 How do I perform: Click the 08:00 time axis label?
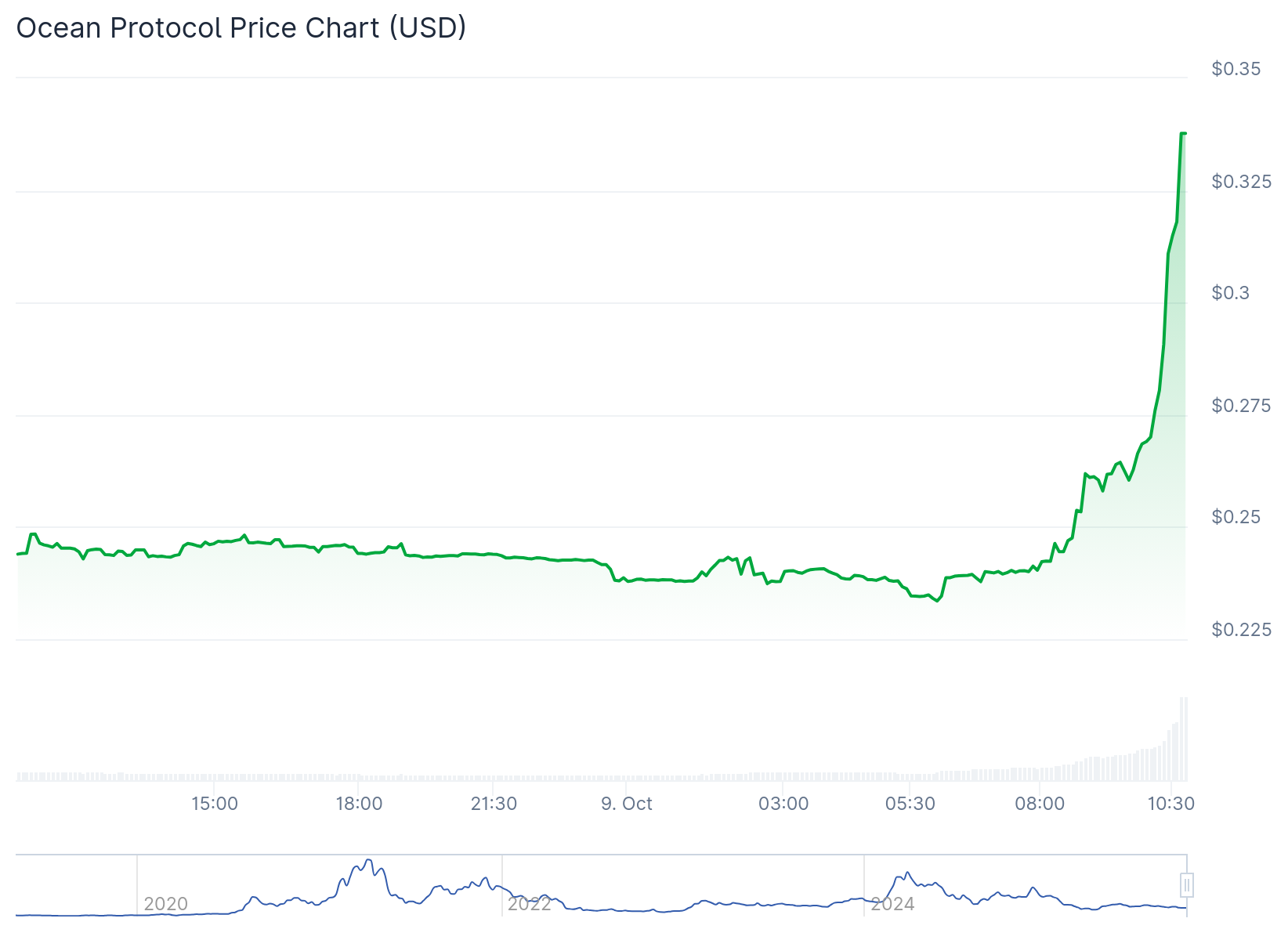[1040, 804]
